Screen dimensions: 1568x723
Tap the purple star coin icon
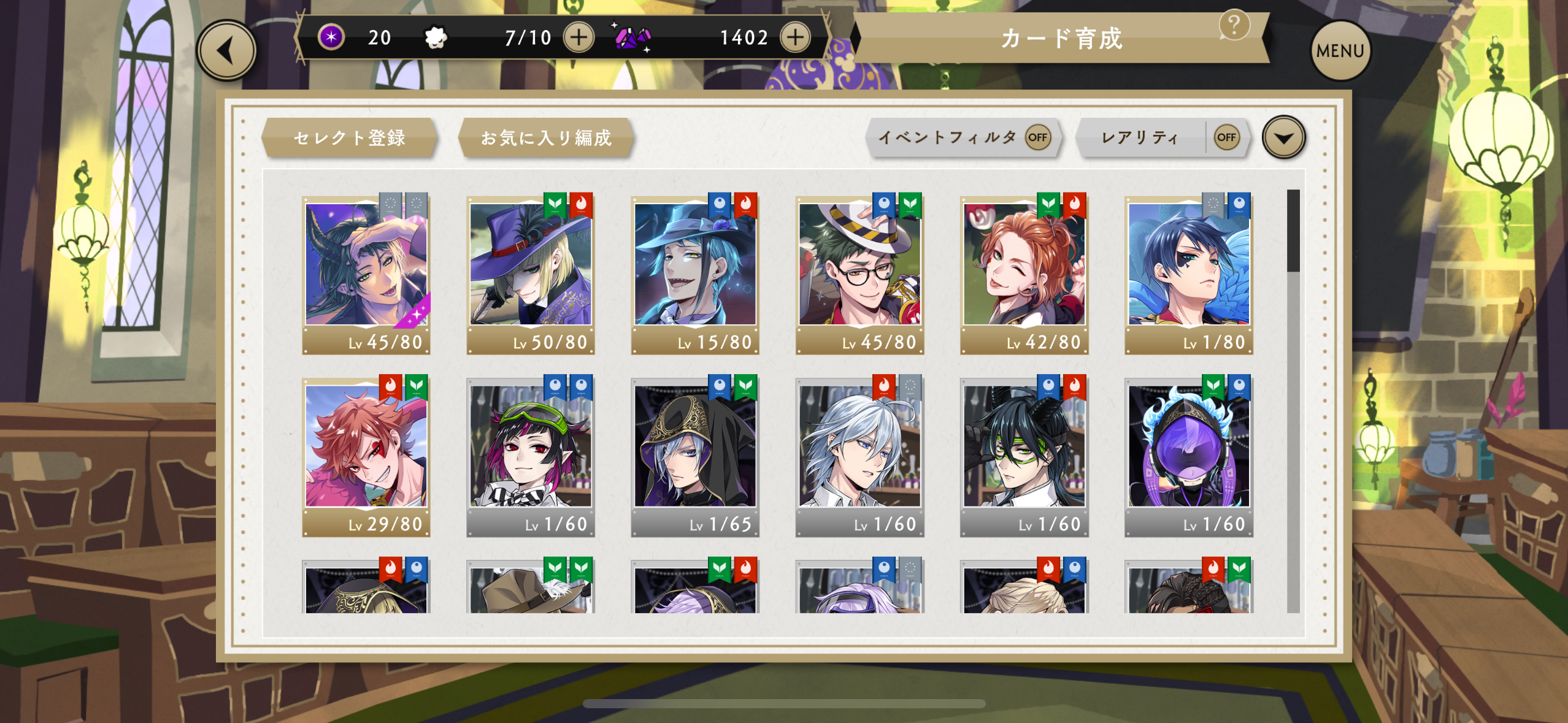331,37
